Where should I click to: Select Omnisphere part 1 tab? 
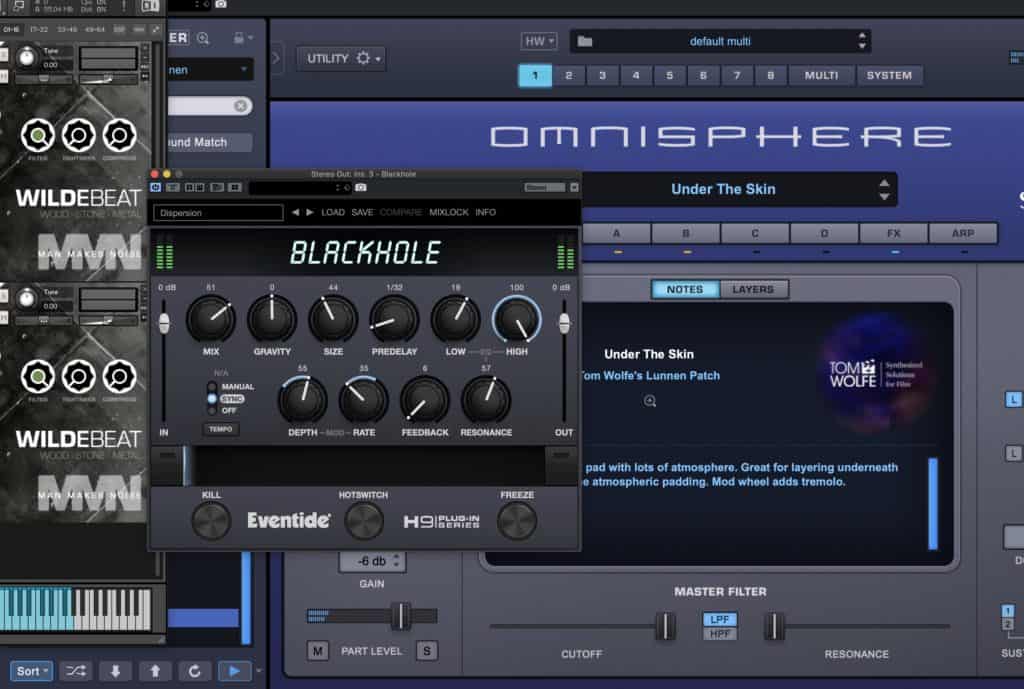point(535,75)
